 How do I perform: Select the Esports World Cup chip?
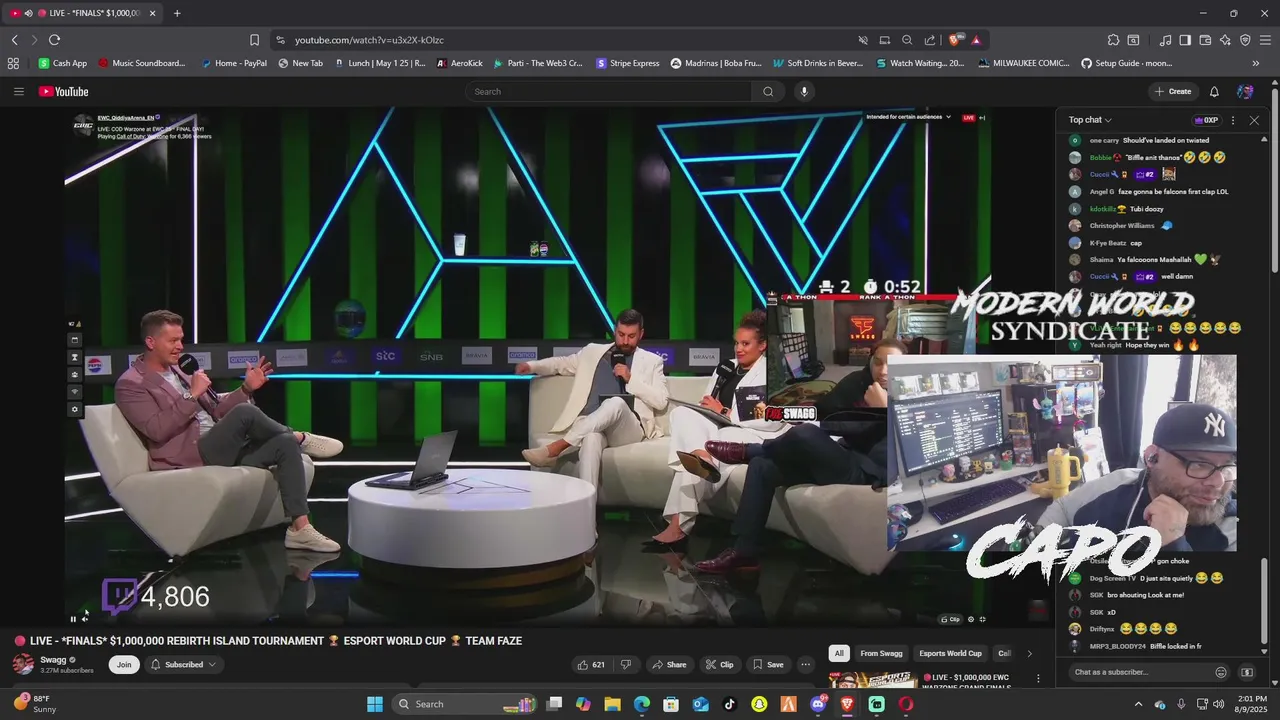[x=950, y=653]
